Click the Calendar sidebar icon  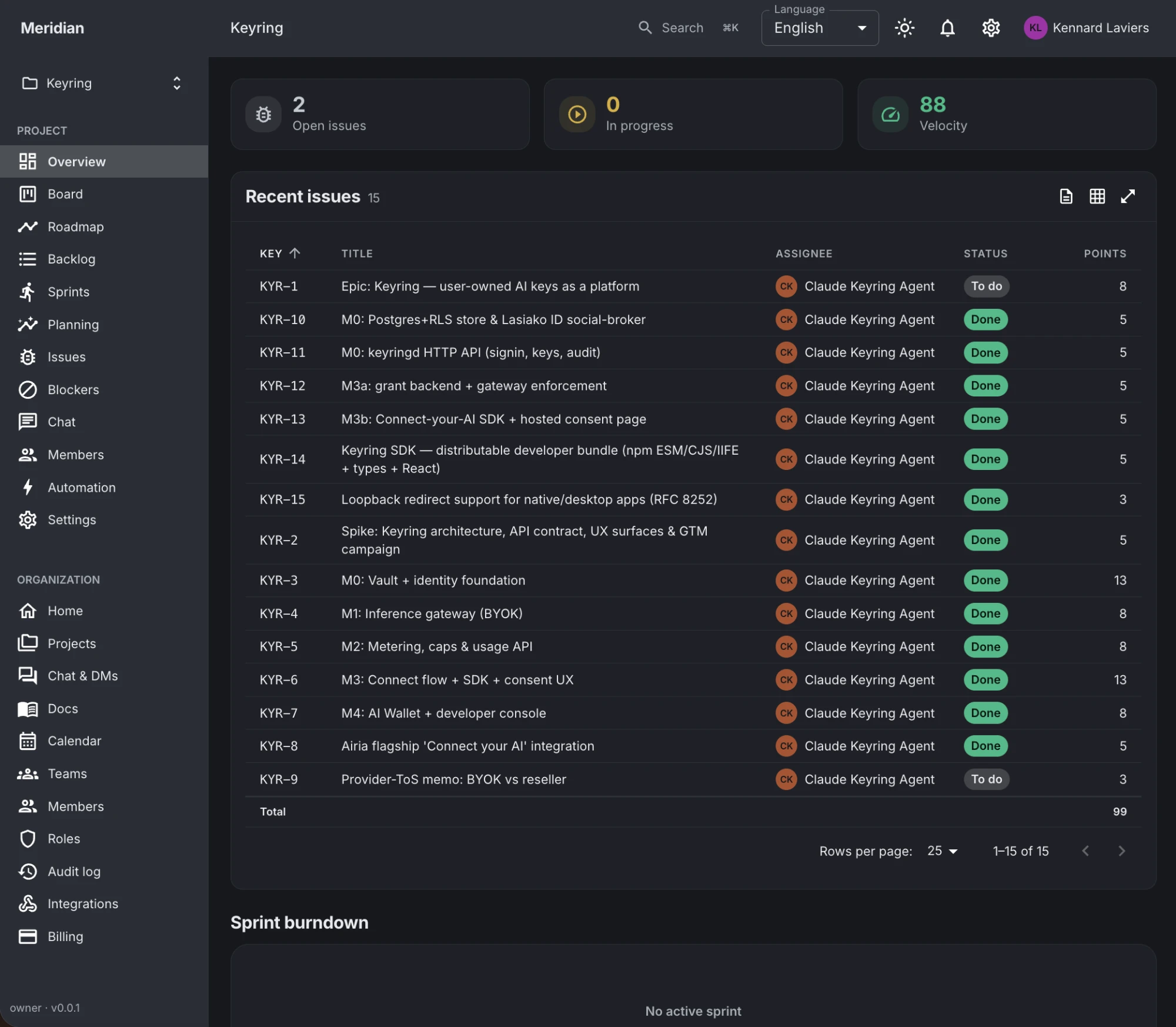[x=28, y=741]
